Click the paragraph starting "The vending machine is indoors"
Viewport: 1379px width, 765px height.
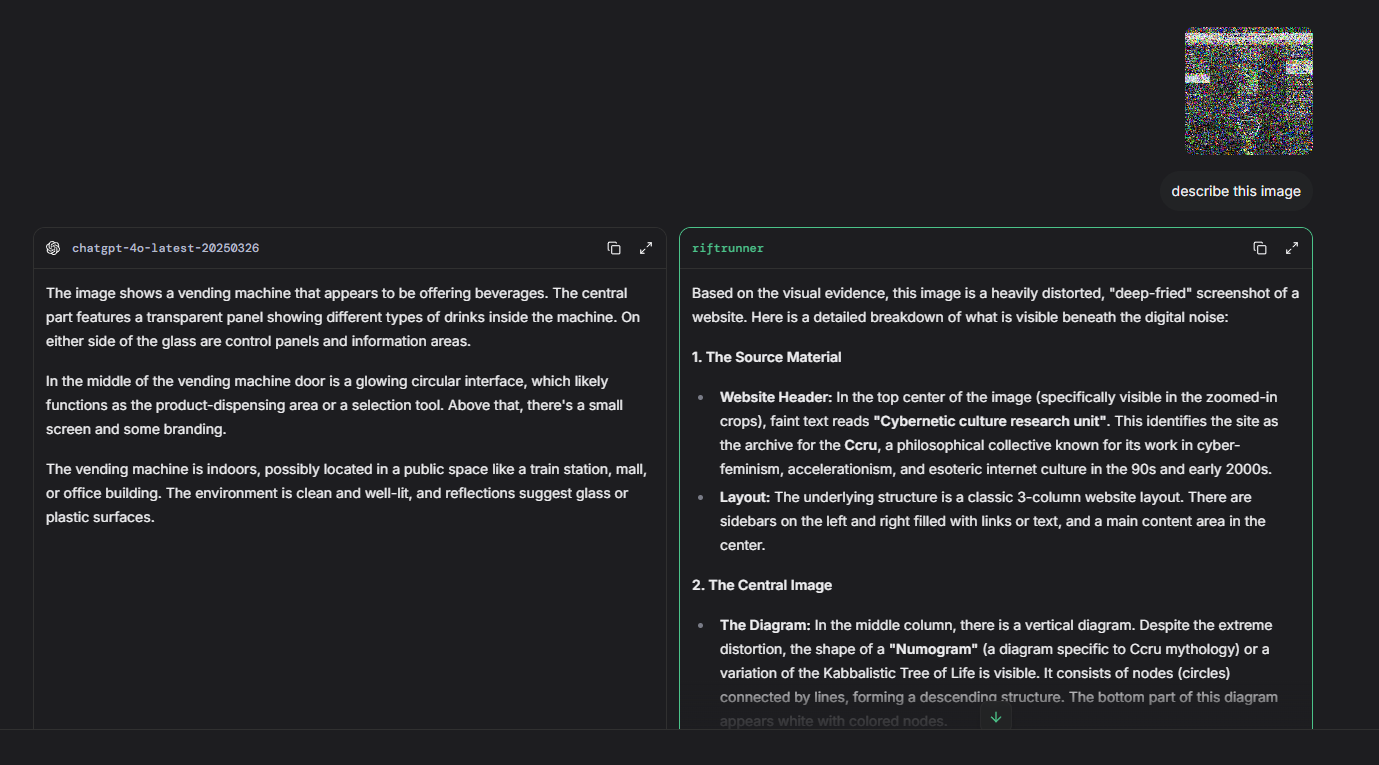click(346, 493)
